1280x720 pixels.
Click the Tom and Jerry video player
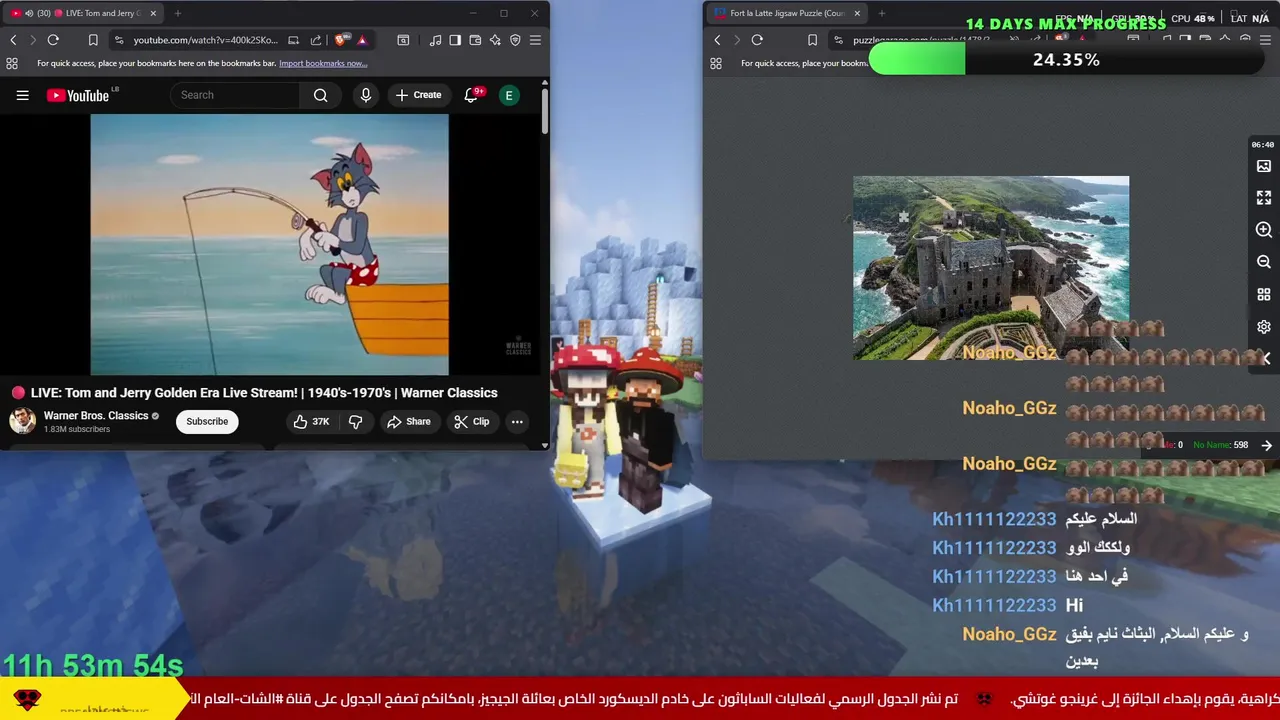tap(270, 244)
